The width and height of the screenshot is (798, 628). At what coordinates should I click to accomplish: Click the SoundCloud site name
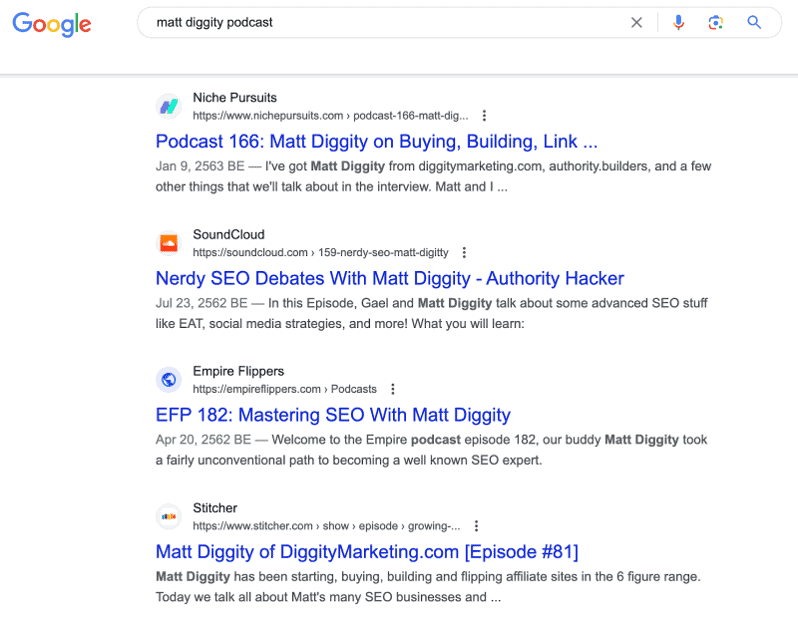coord(229,235)
